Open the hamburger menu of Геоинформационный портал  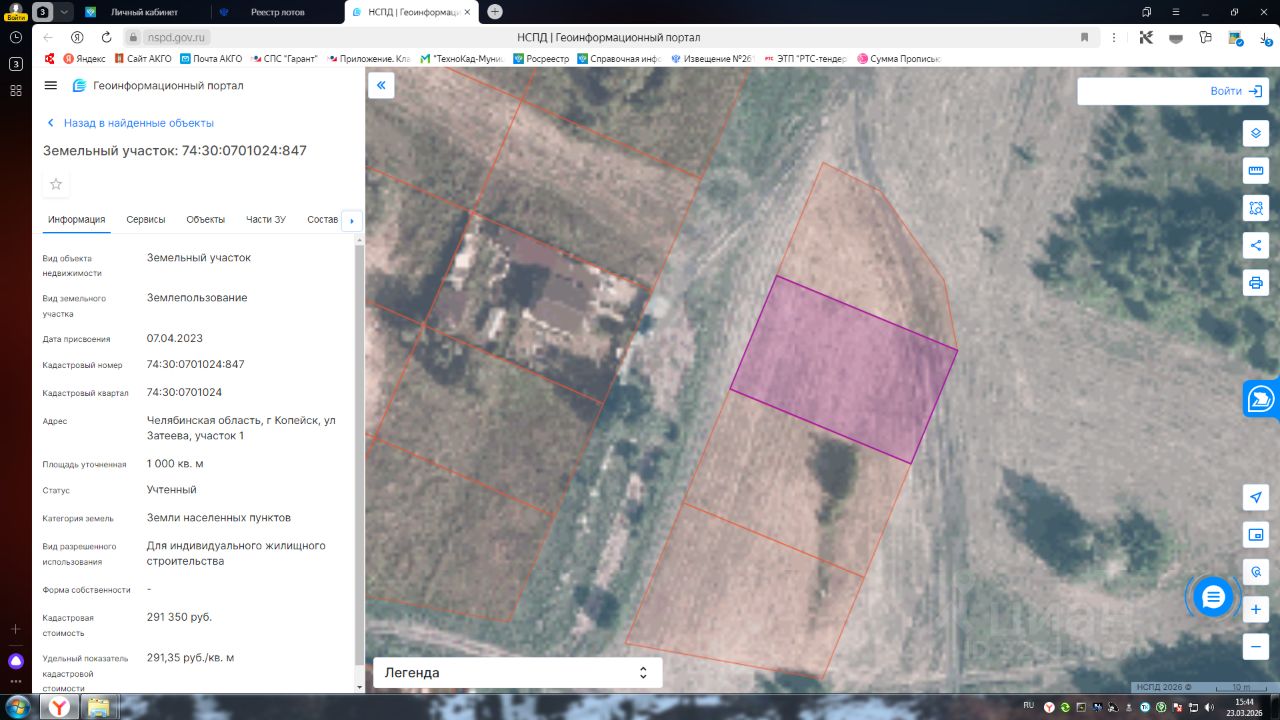tap(51, 86)
